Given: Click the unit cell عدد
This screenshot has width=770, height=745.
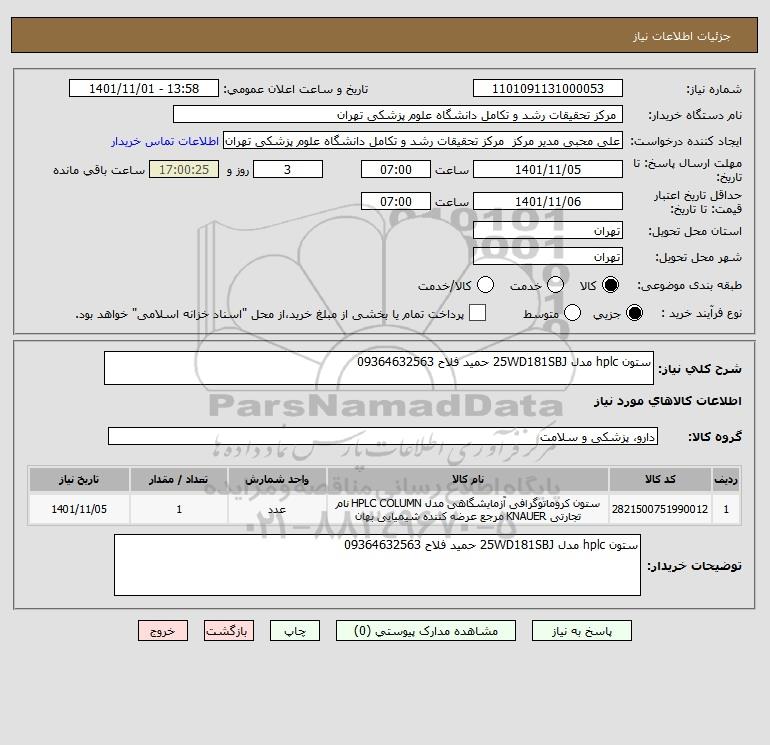Looking at the screenshot, I should [x=277, y=509].
